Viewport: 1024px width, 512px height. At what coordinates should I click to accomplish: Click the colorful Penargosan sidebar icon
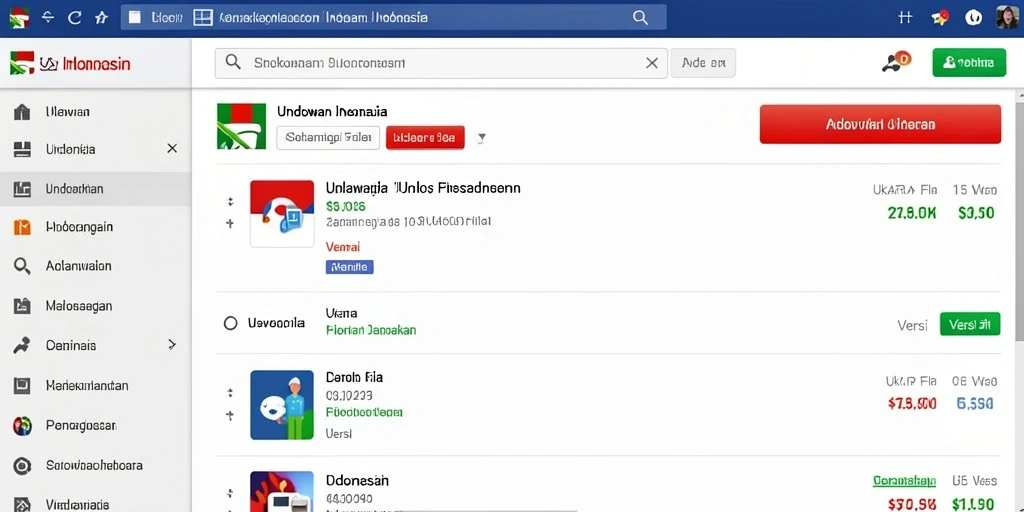tap(22, 426)
